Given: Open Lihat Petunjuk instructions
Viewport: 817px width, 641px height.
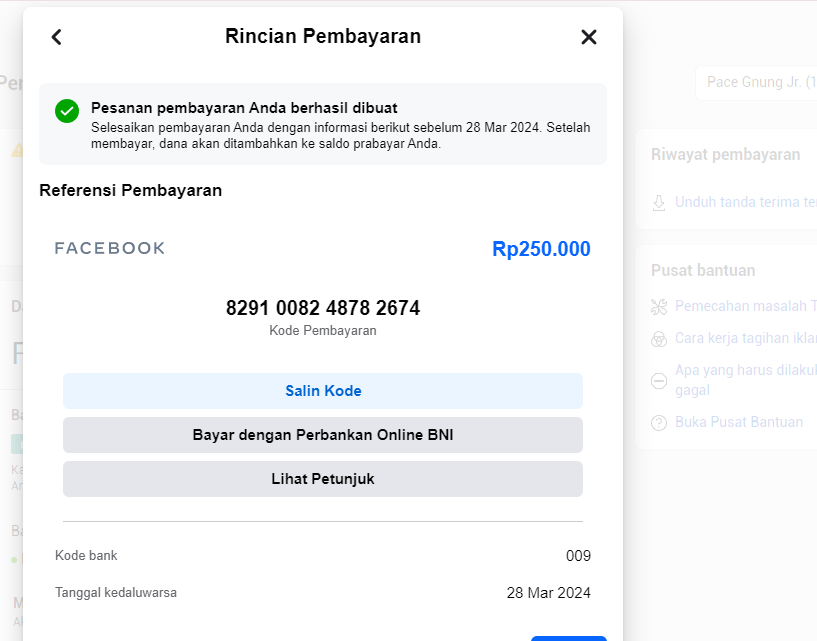Looking at the screenshot, I should point(322,479).
